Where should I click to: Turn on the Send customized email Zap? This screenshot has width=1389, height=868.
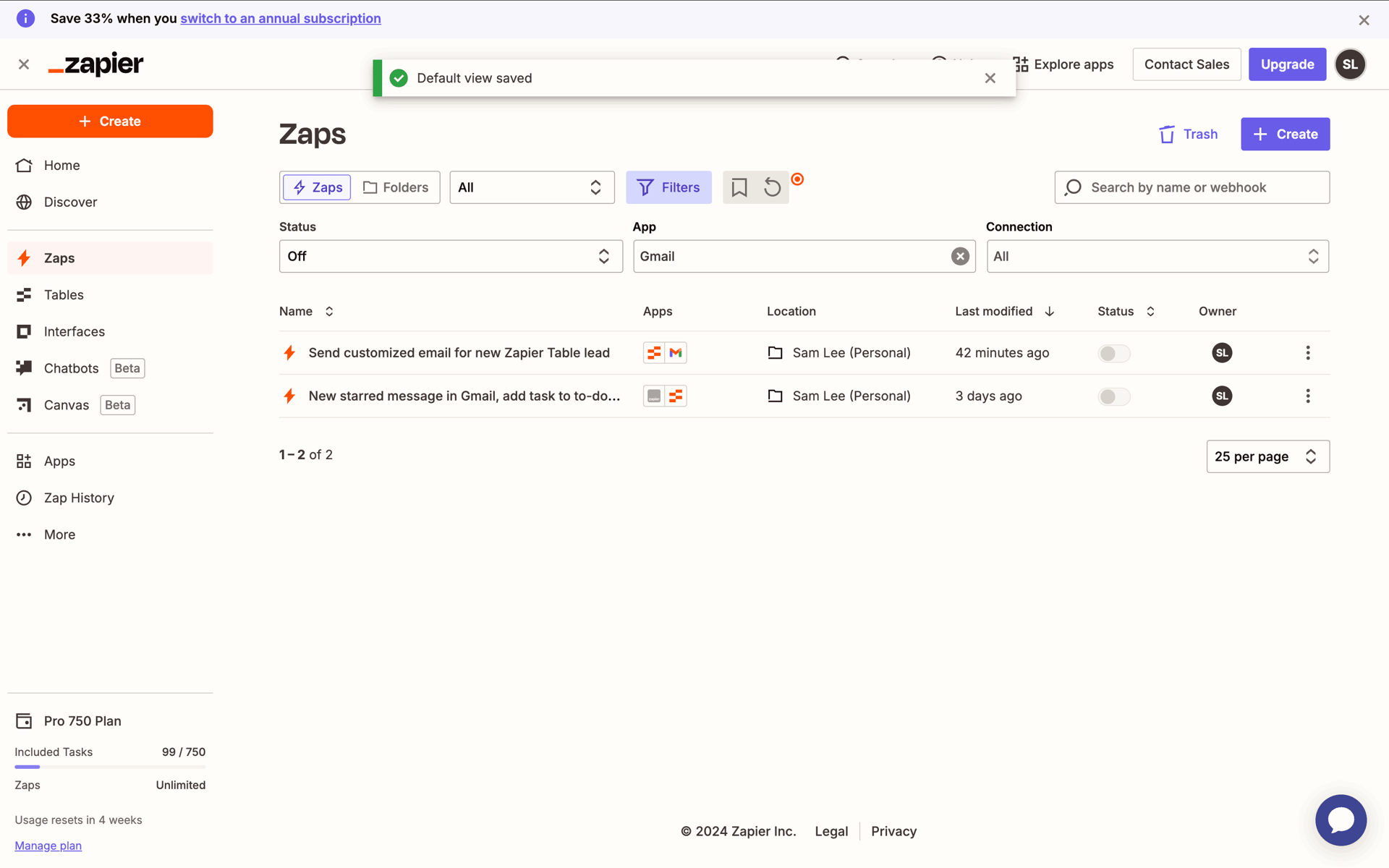click(1113, 353)
